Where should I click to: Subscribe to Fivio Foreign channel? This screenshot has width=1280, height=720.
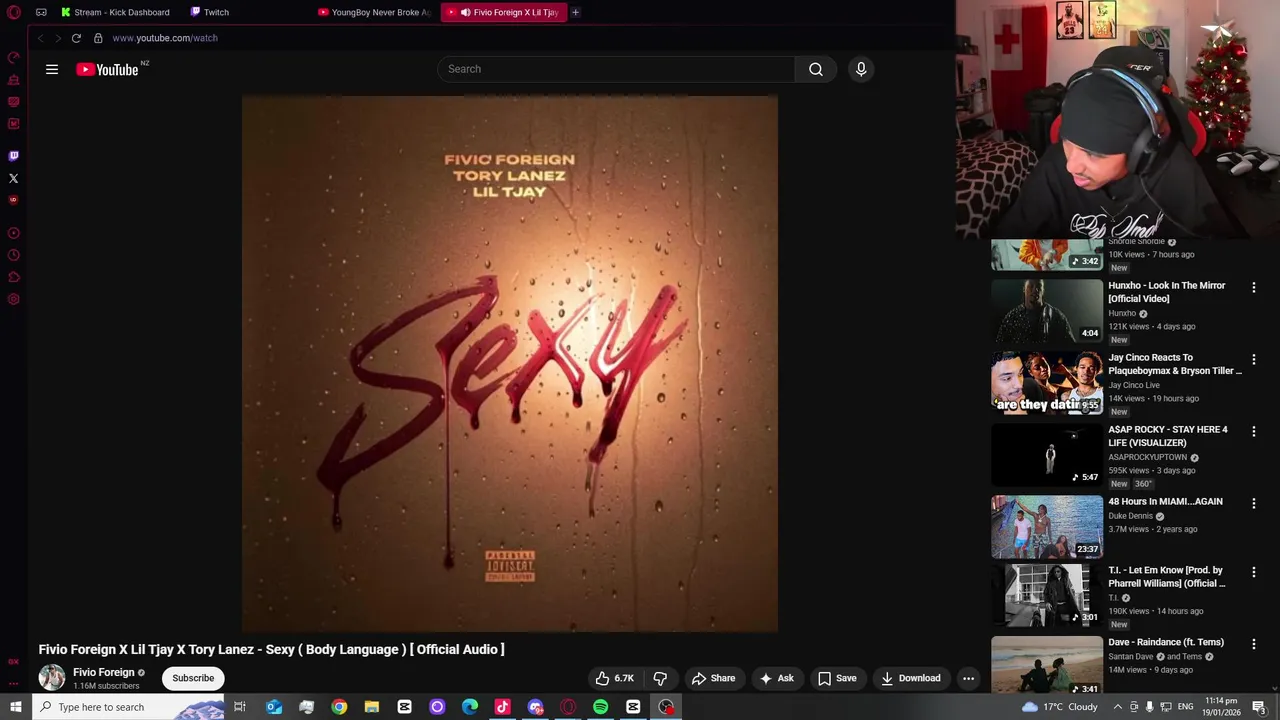(x=193, y=678)
